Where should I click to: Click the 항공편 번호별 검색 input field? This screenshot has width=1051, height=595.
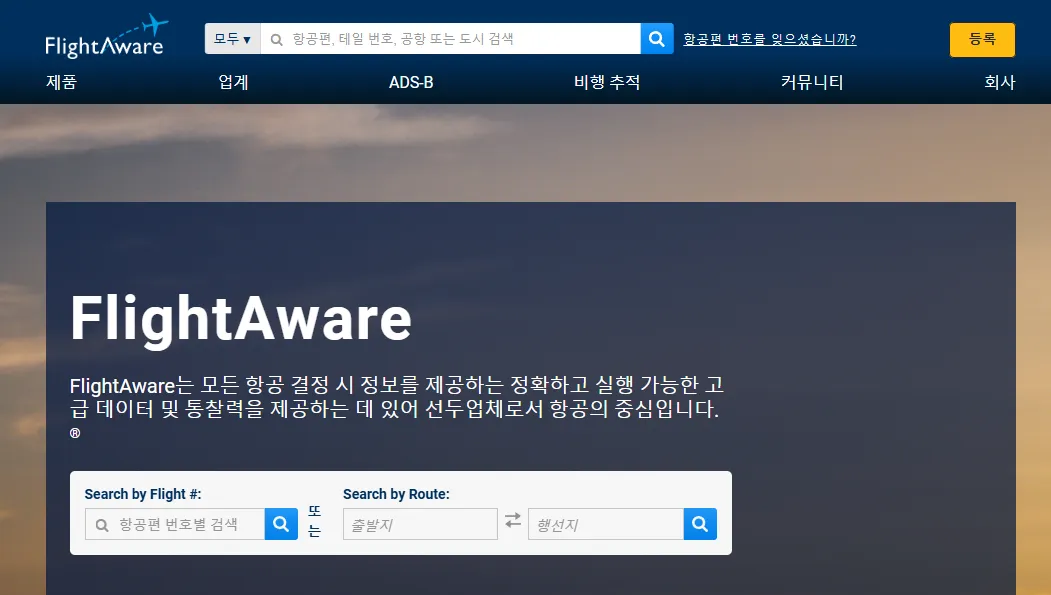pyautogui.click(x=175, y=524)
